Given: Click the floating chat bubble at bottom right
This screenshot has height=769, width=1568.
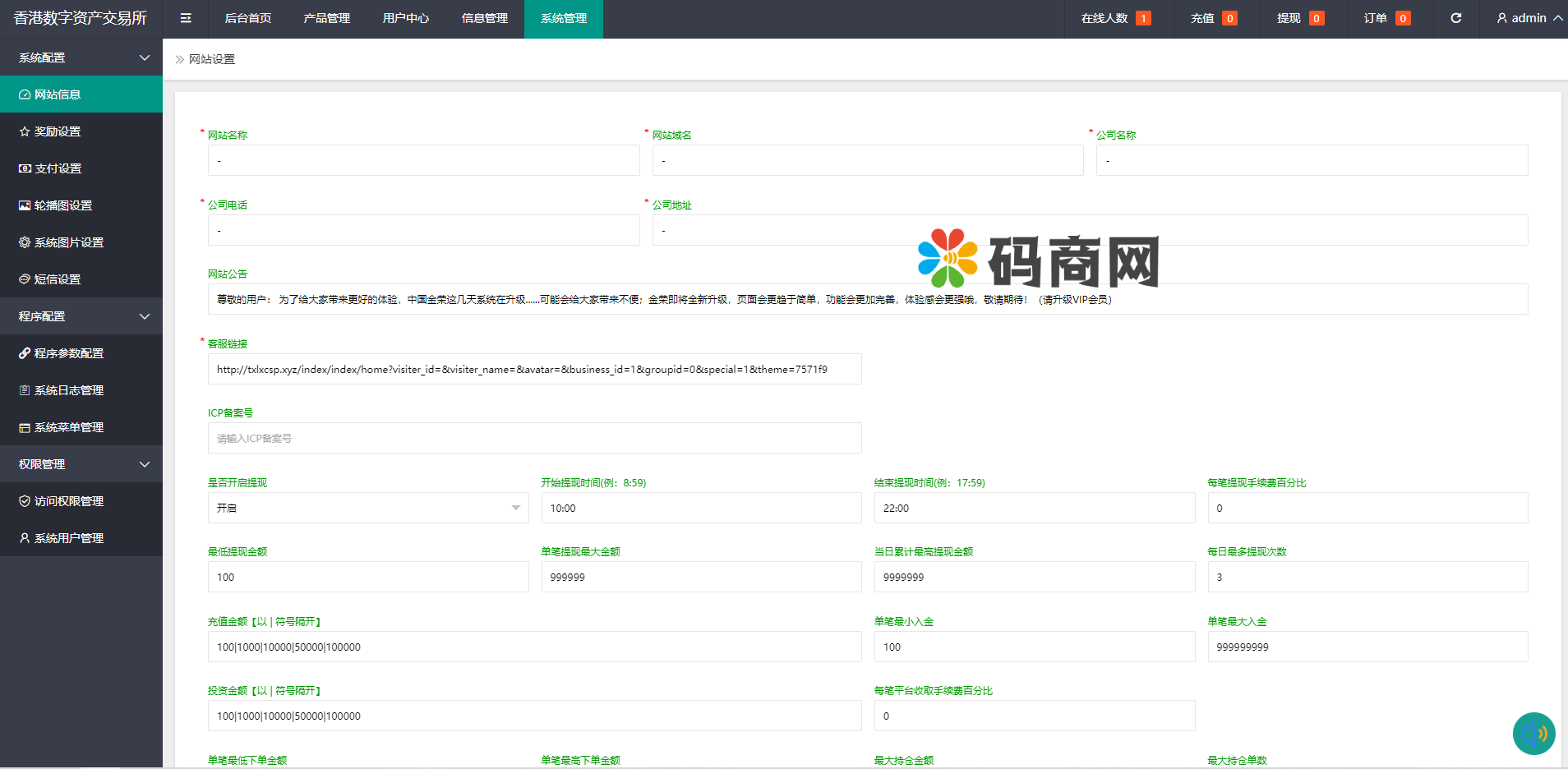Looking at the screenshot, I should 1533,734.
